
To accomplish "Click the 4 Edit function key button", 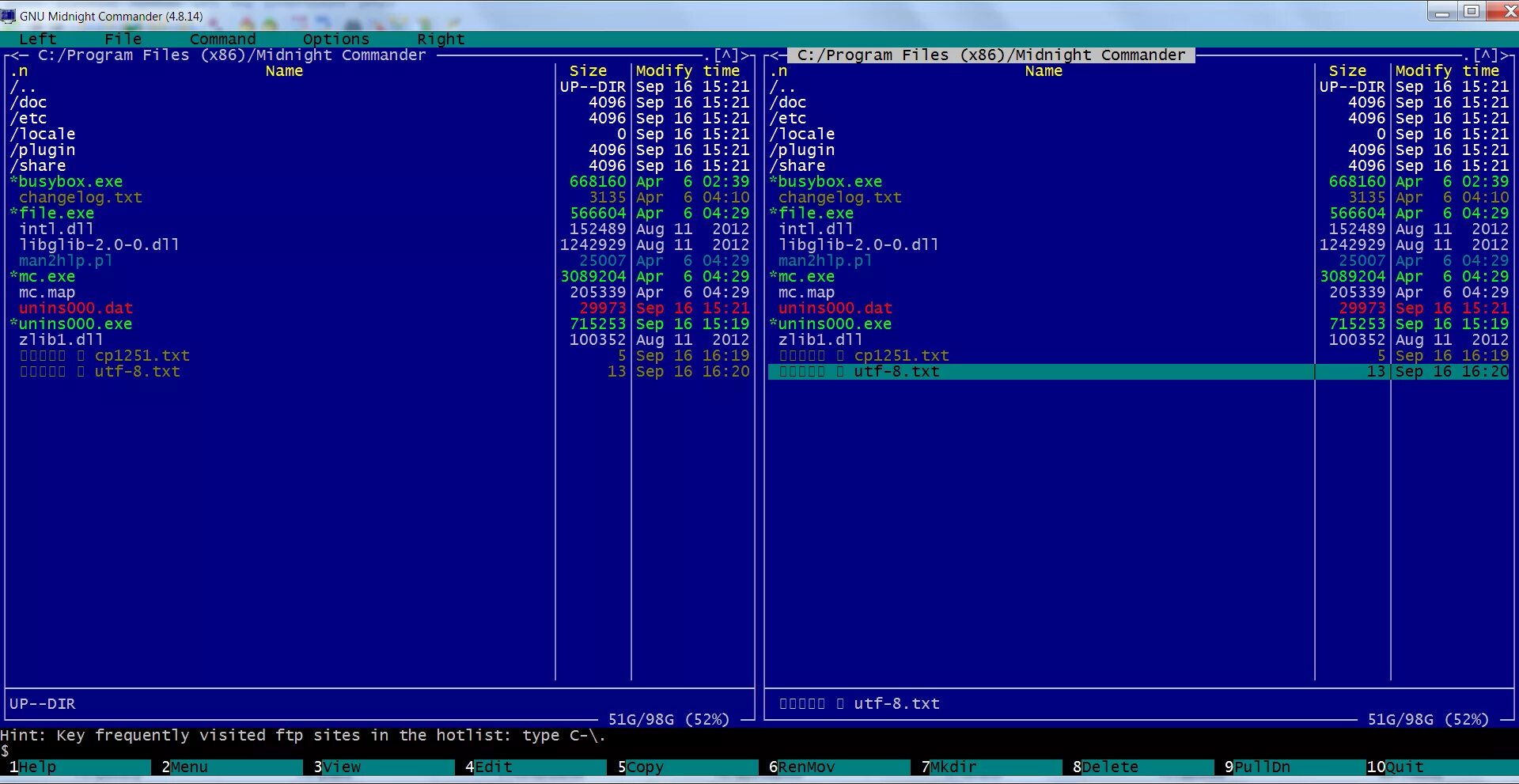I will (x=532, y=767).
